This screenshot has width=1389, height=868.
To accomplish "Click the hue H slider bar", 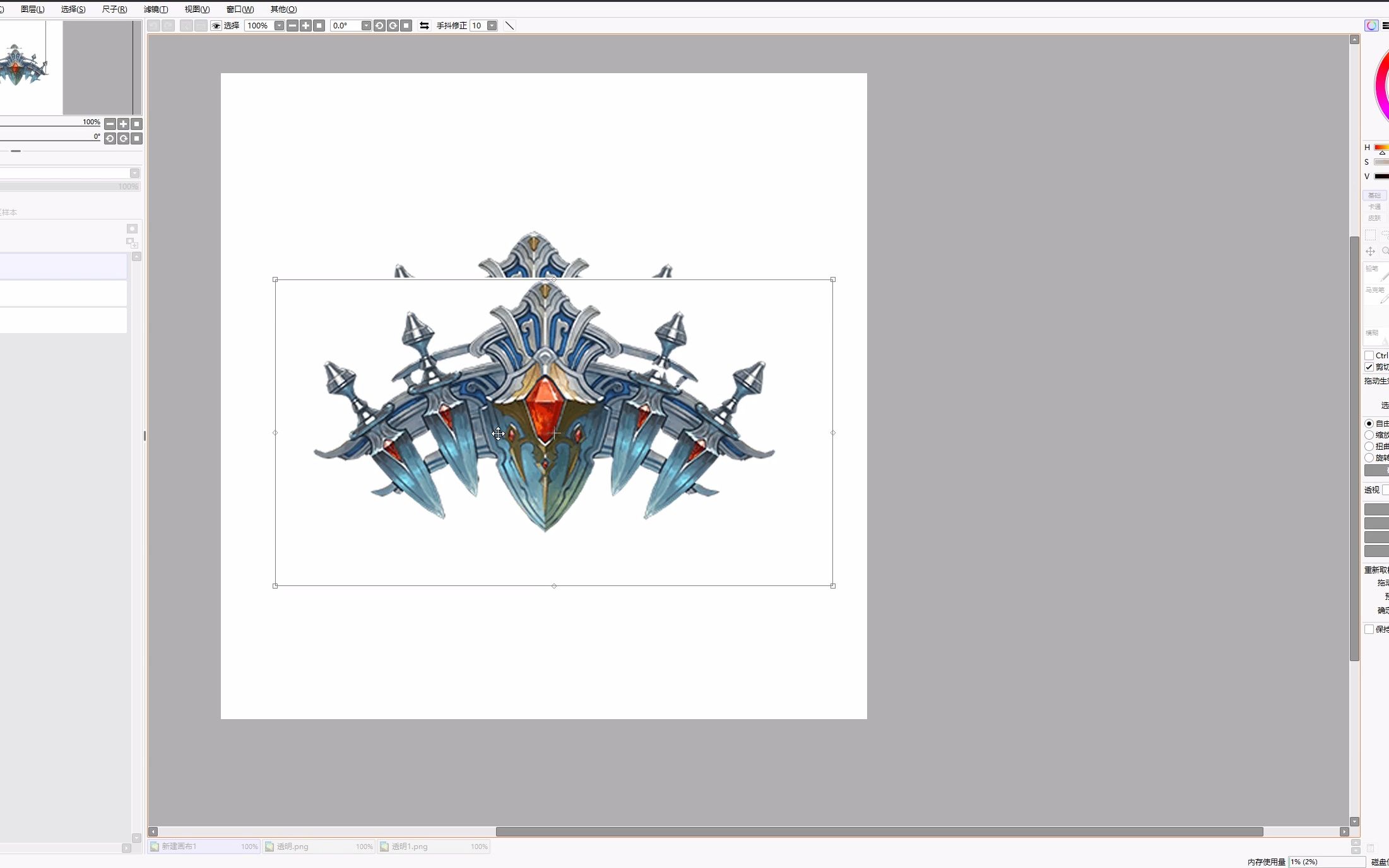I will (1381, 148).
